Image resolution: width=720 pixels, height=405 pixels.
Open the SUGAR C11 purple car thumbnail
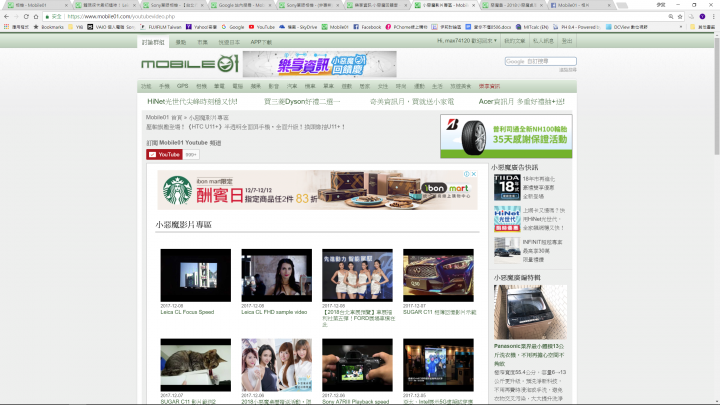438,276
